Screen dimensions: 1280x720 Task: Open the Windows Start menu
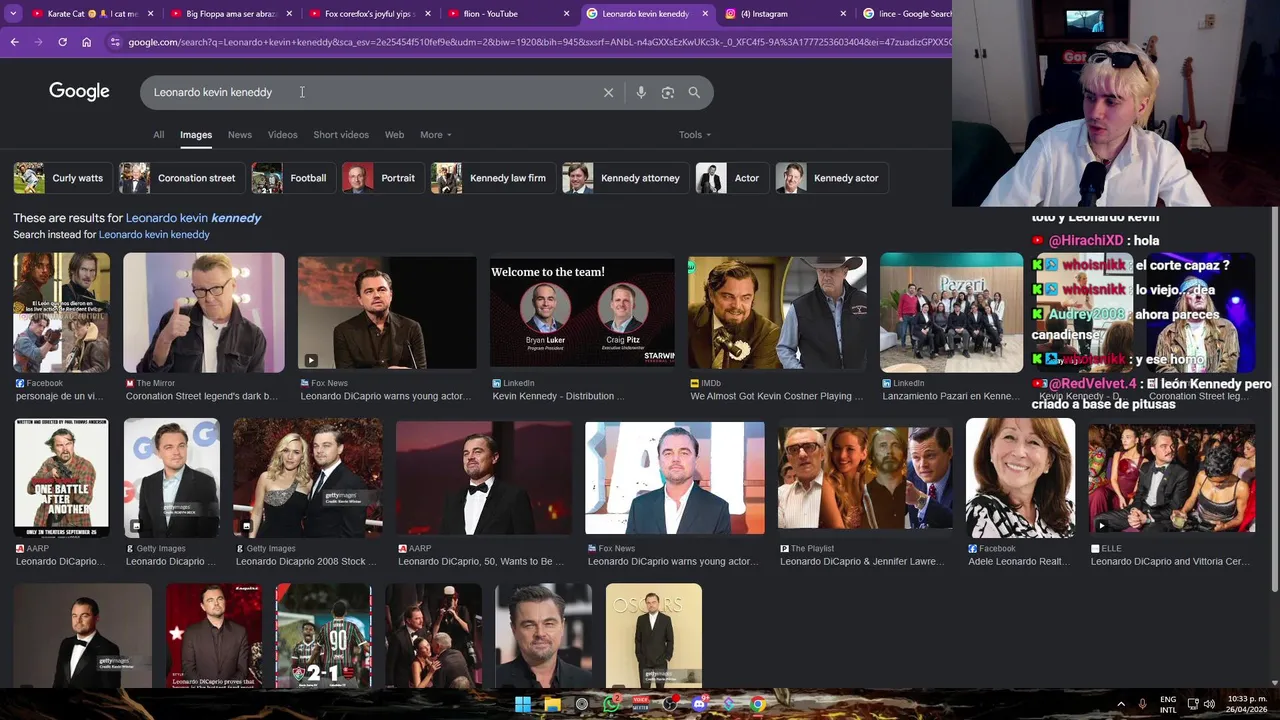[523, 704]
